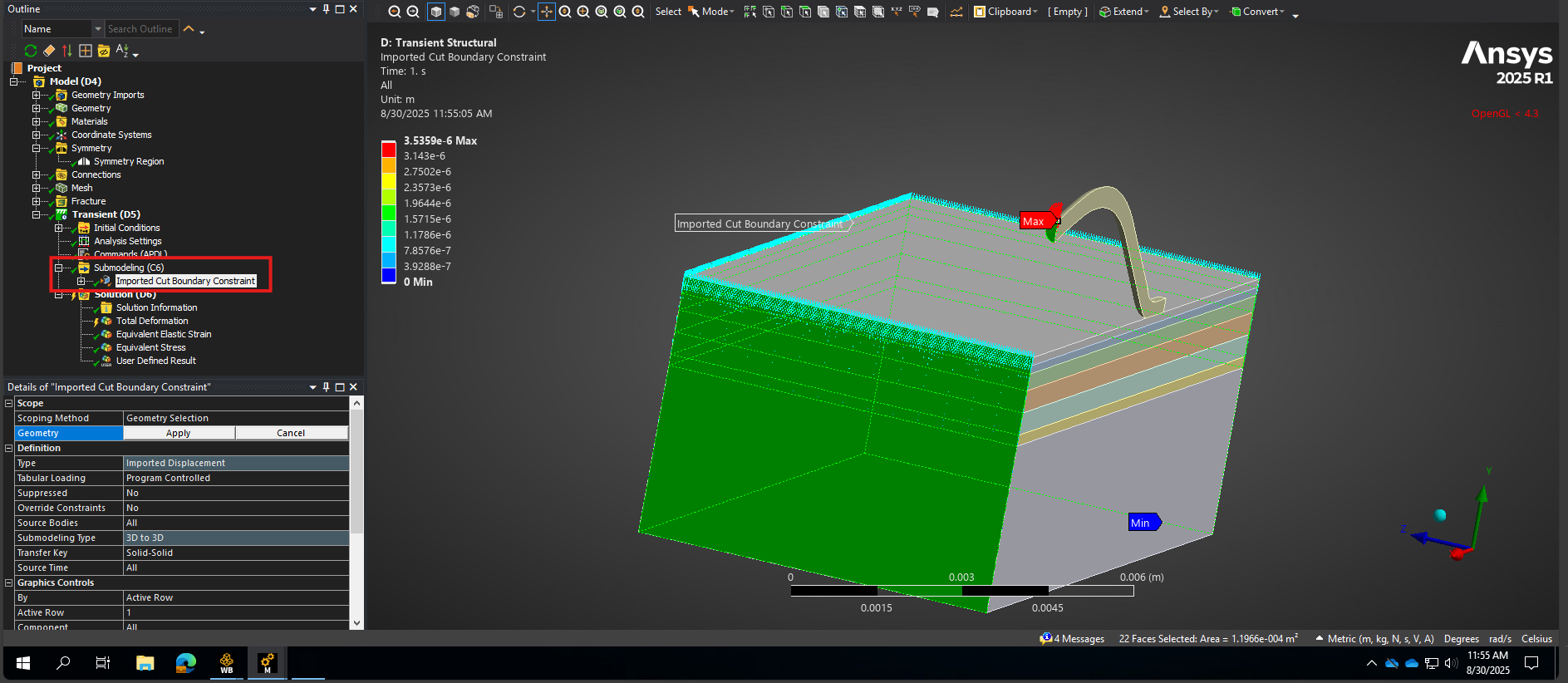Switch to the plain shaded exterior display
Image resolution: width=1568 pixels, height=683 pixels.
pos(455,12)
